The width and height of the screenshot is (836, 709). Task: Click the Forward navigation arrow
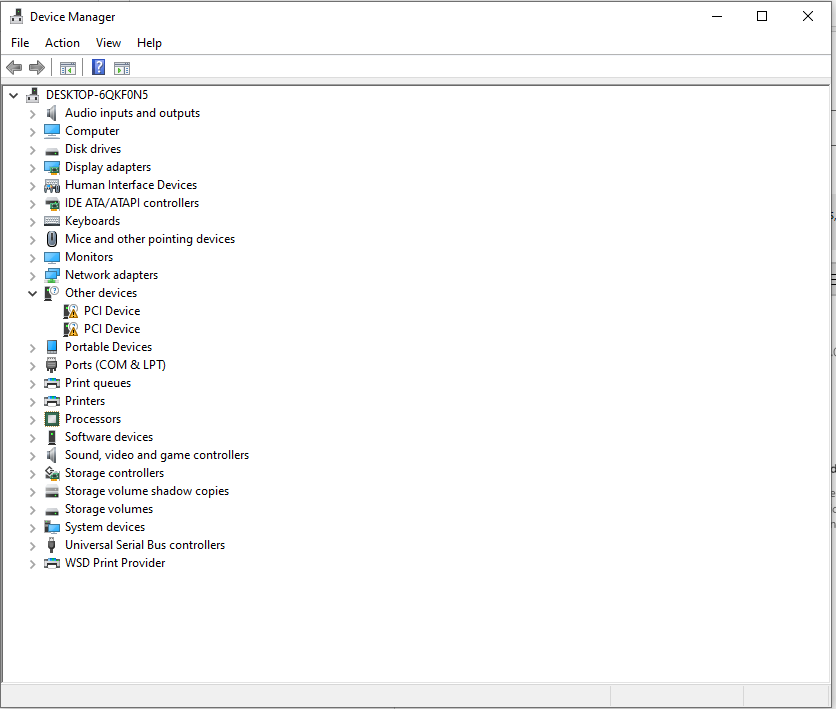tap(37, 67)
